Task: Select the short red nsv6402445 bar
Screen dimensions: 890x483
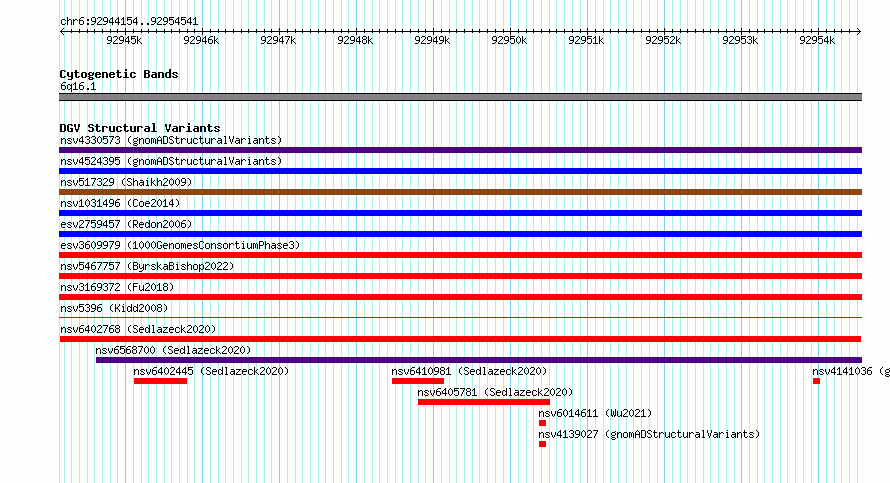Action: coord(161,381)
